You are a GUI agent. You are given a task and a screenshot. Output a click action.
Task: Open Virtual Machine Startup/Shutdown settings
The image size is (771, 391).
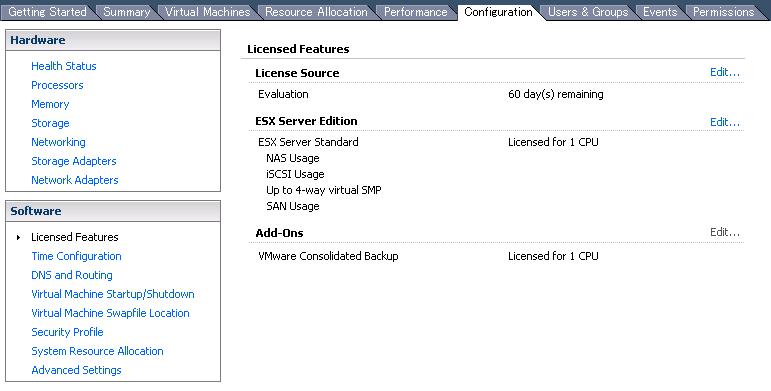point(113,294)
